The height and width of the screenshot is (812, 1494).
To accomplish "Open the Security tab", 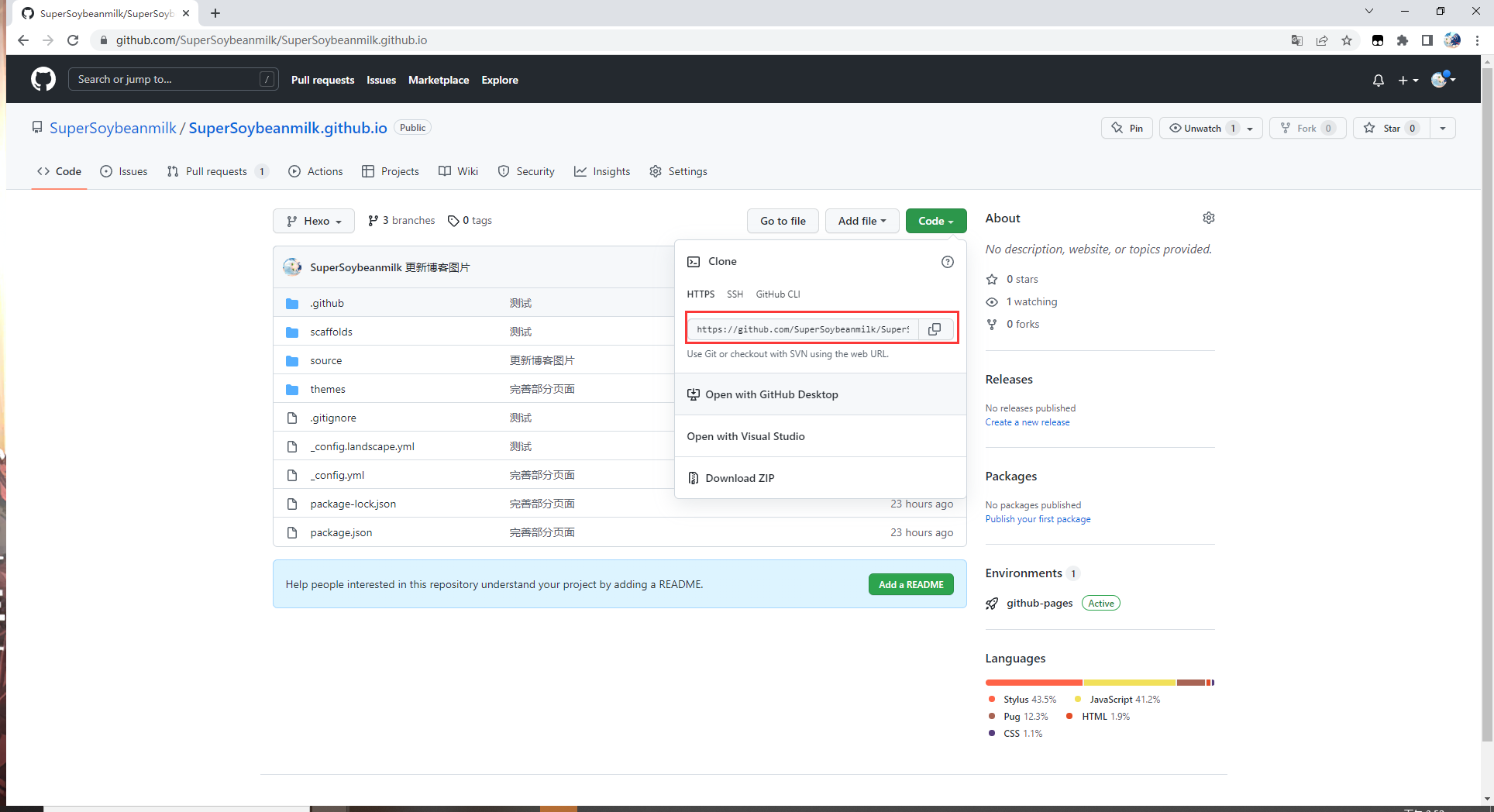I will point(526,171).
